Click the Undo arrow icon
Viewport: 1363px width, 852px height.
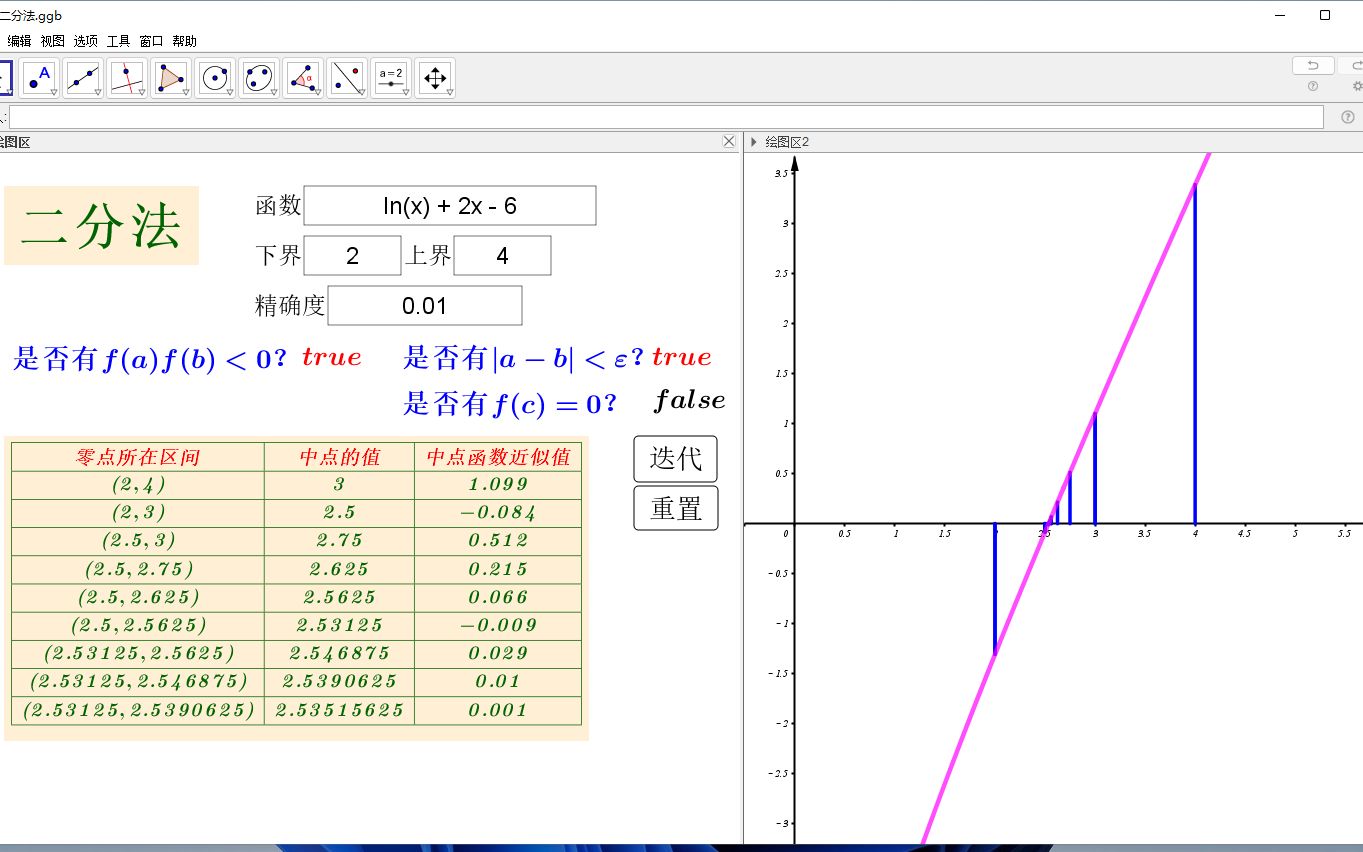pos(1311,64)
